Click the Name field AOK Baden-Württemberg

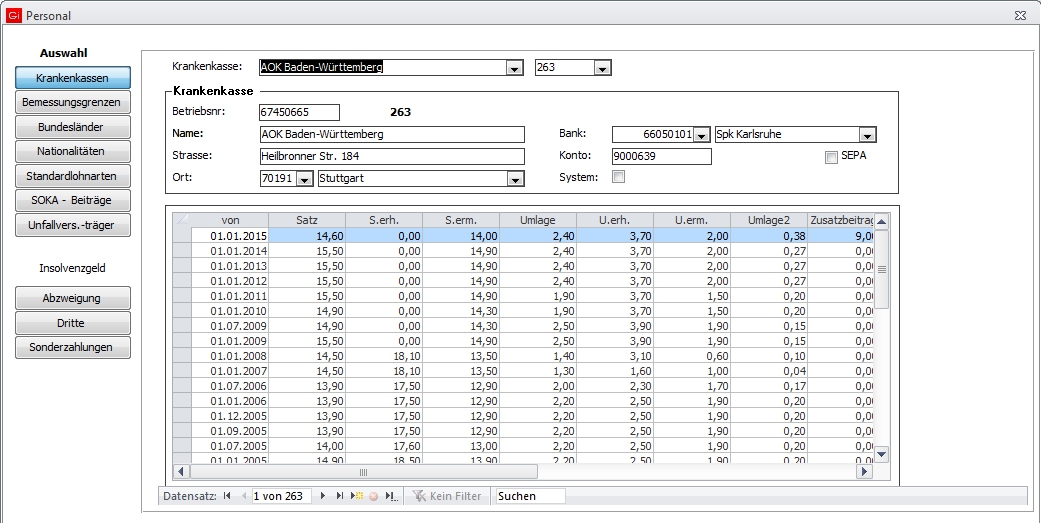392,134
